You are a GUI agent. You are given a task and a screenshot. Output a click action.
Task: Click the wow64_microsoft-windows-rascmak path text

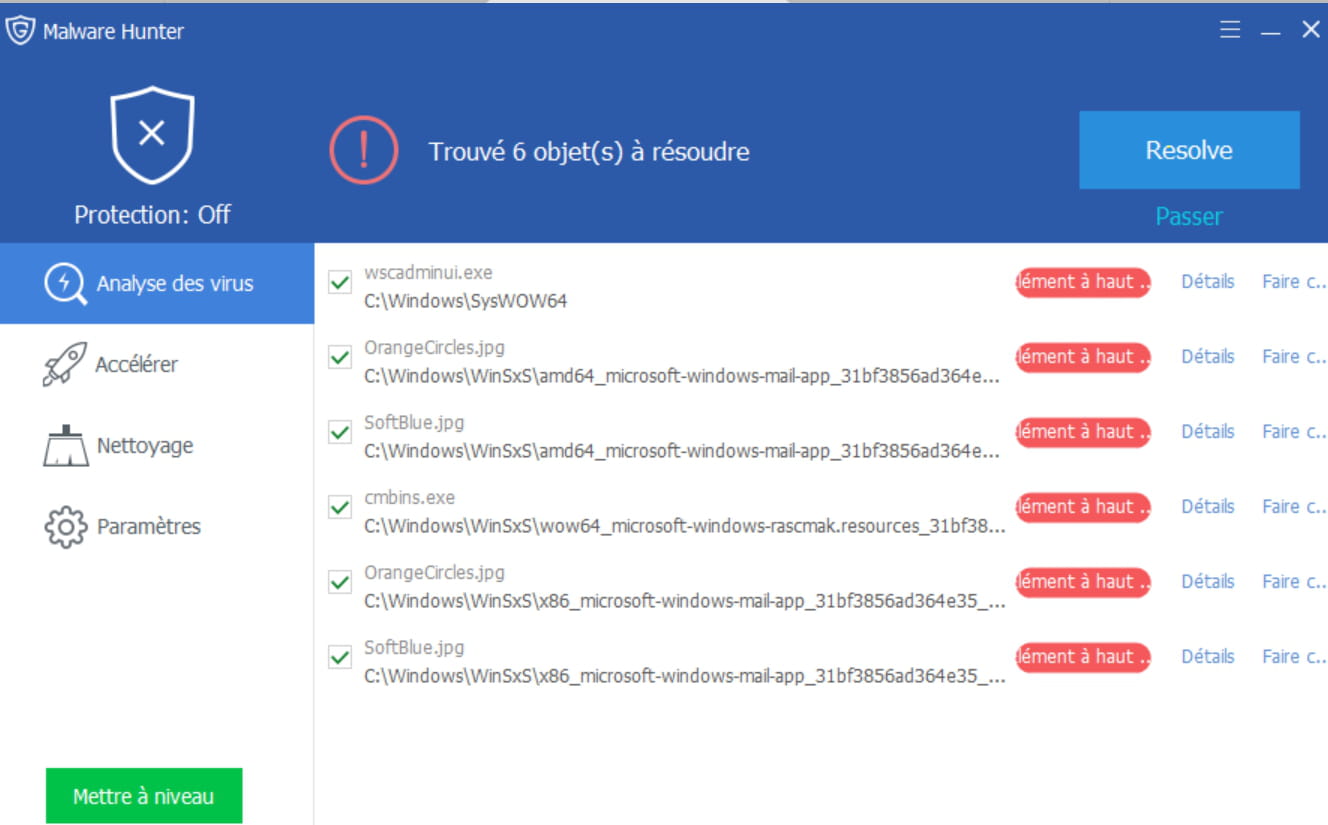tap(685, 526)
